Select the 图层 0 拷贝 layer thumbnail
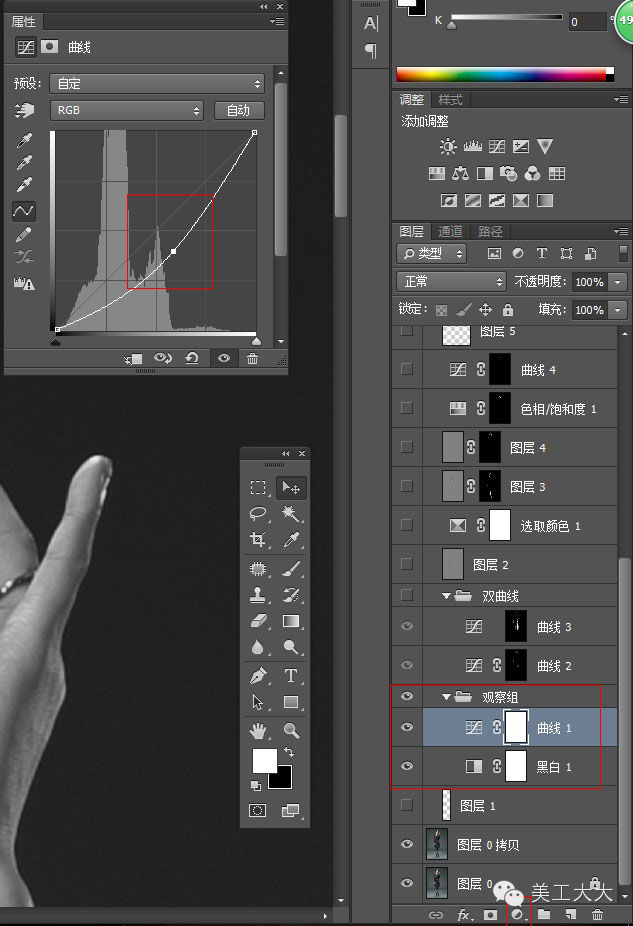 (x=436, y=844)
